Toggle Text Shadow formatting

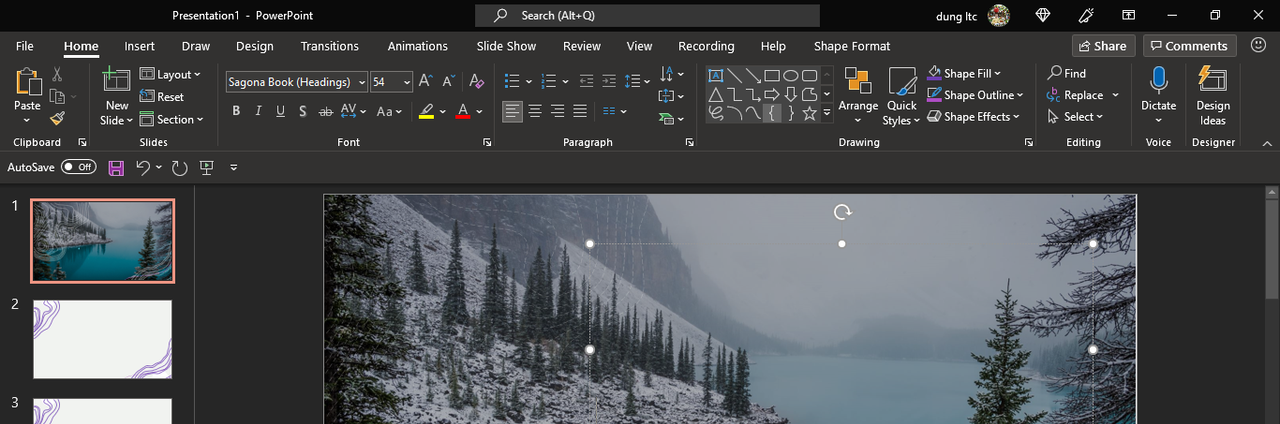point(302,111)
